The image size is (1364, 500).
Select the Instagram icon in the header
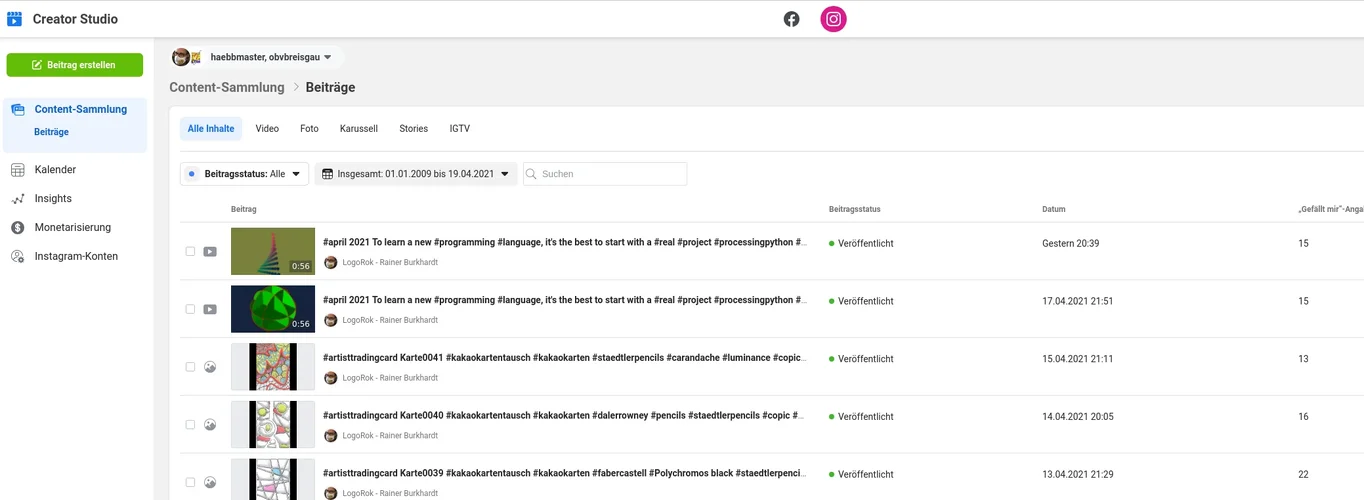833,19
